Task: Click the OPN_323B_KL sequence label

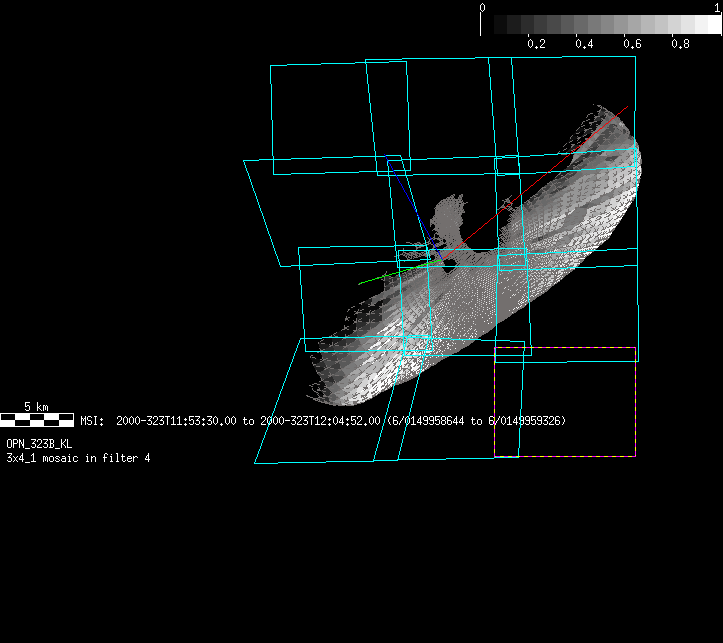Action: click(39, 443)
